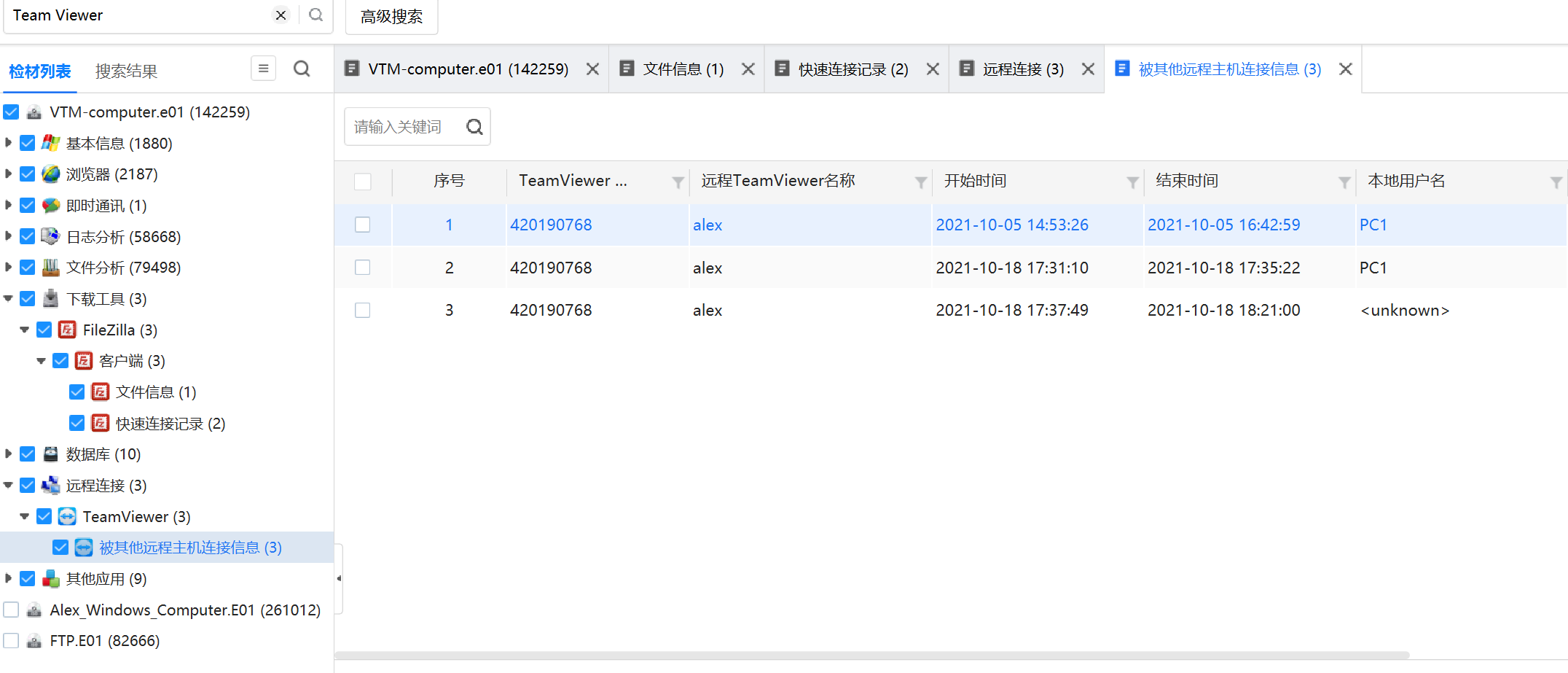Collapse the FileZilla (3) node
This screenshot has width=1568, height=673.
(x=25, y=330)
